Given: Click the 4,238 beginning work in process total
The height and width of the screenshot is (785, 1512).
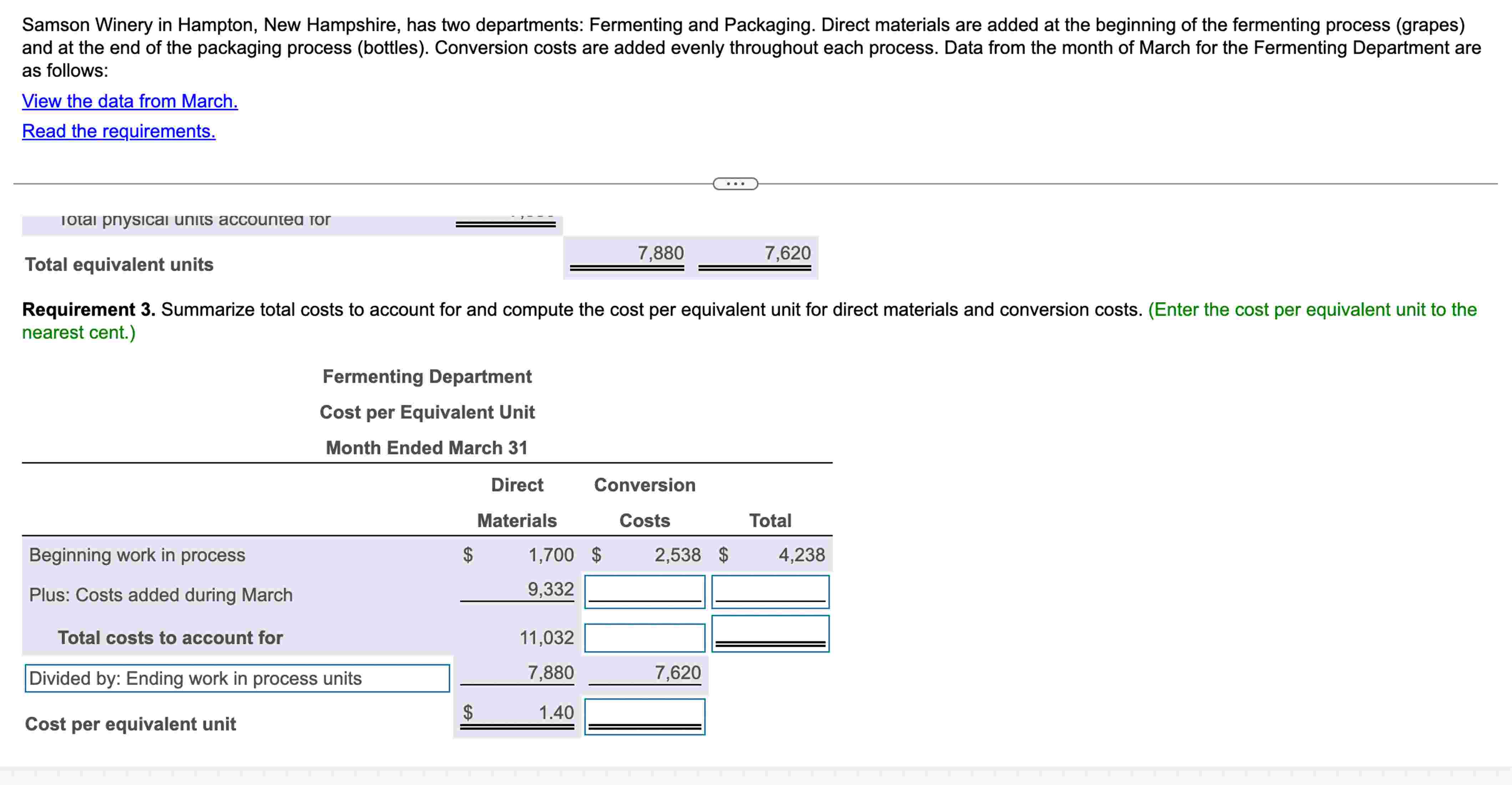Looking at the screenshot, I should [801, 554].
